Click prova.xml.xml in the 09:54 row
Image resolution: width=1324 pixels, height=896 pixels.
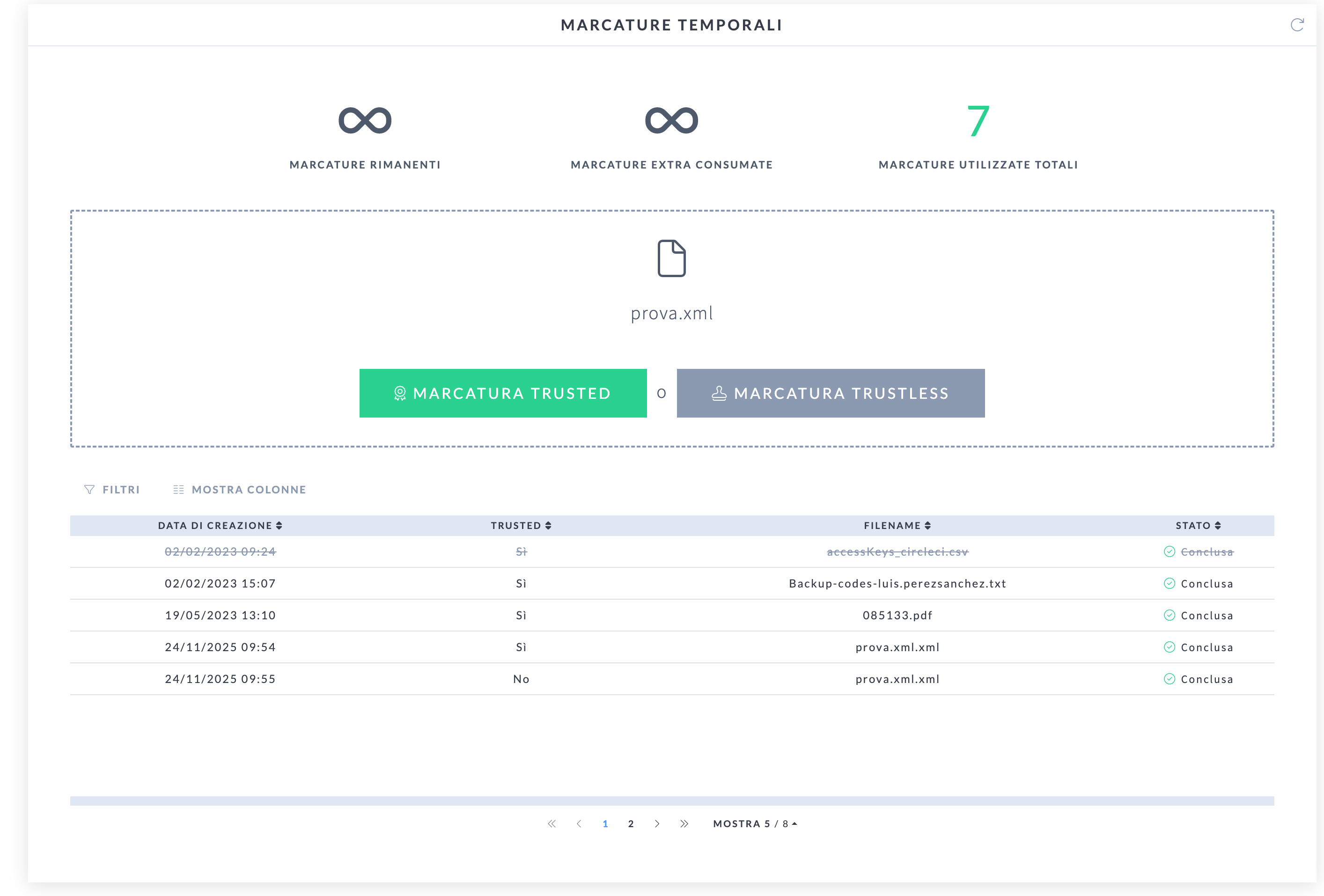point(897,647)
